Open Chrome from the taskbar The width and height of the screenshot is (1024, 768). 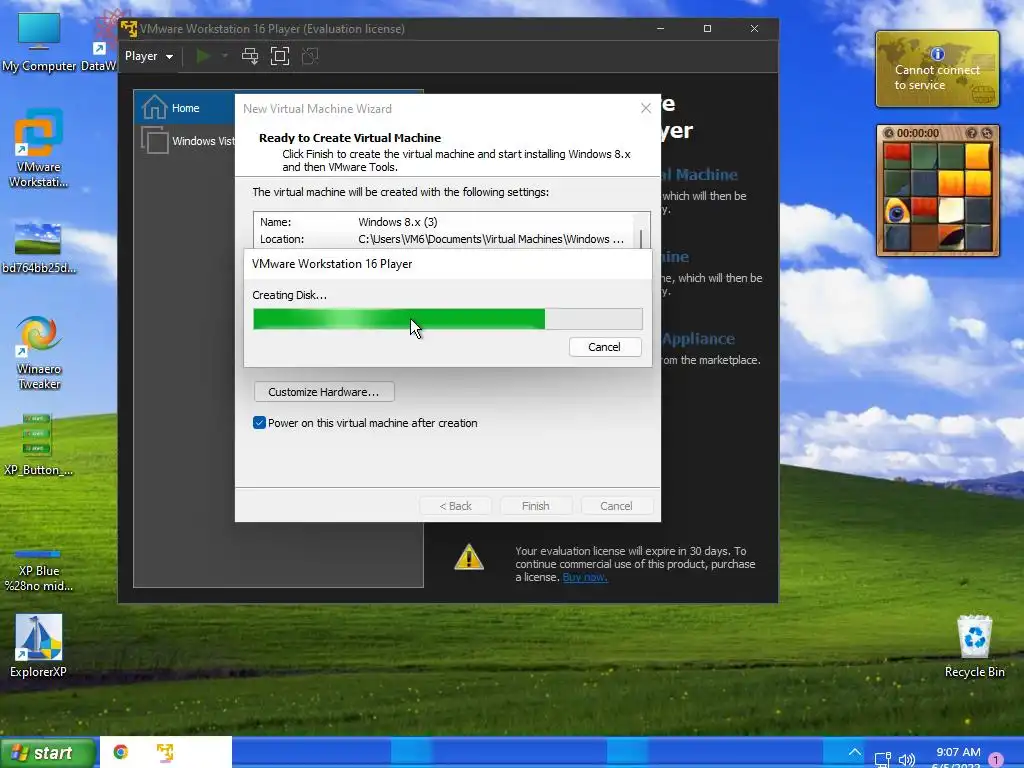point(121,752)
